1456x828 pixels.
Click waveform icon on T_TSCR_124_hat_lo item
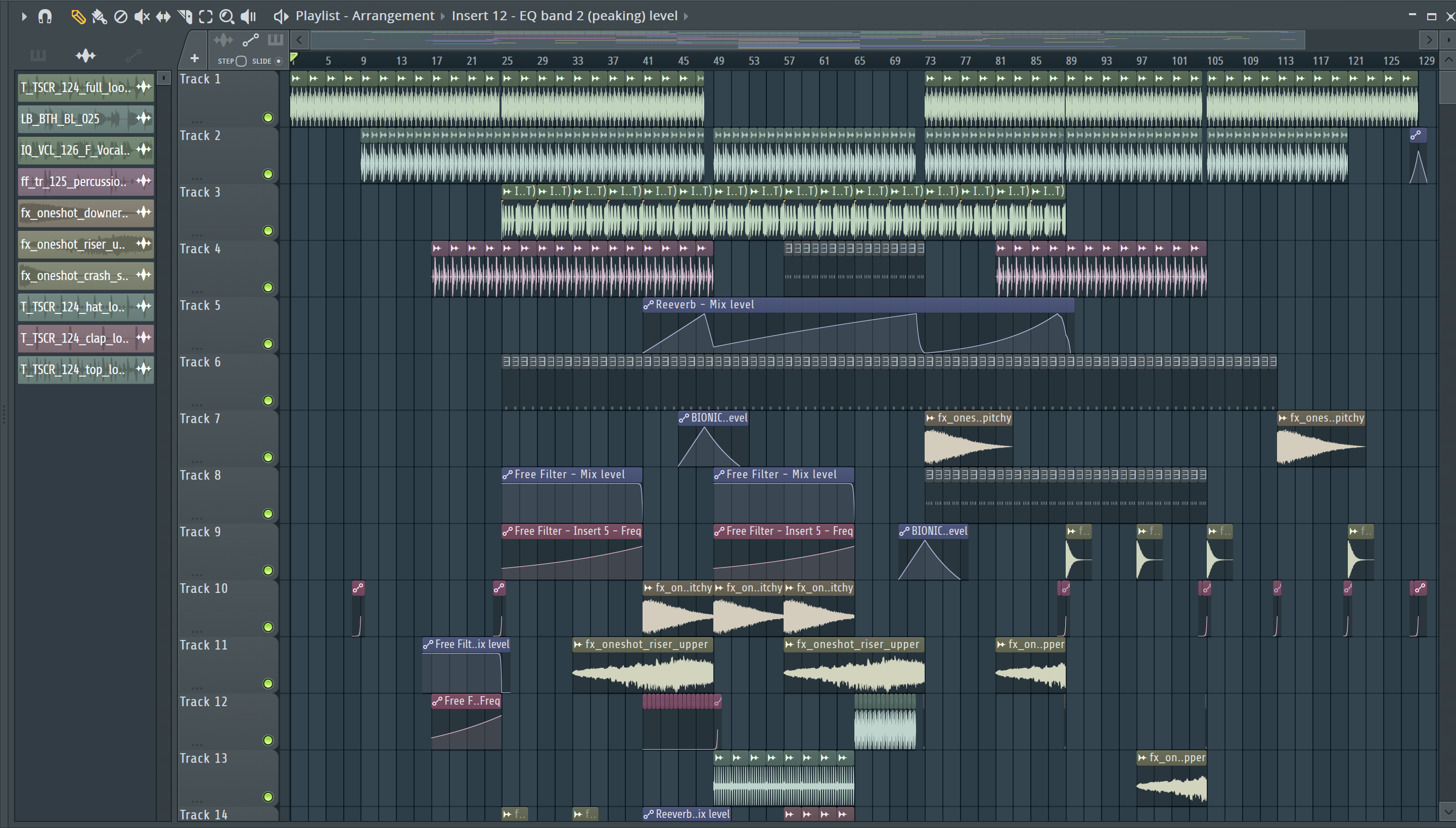[144, 306]
